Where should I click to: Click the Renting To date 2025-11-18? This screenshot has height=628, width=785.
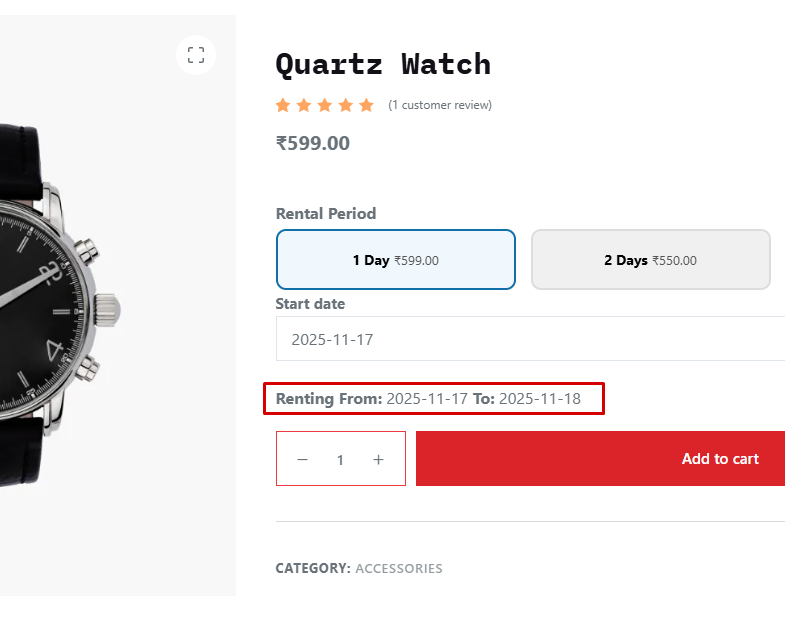coord(539,399)
